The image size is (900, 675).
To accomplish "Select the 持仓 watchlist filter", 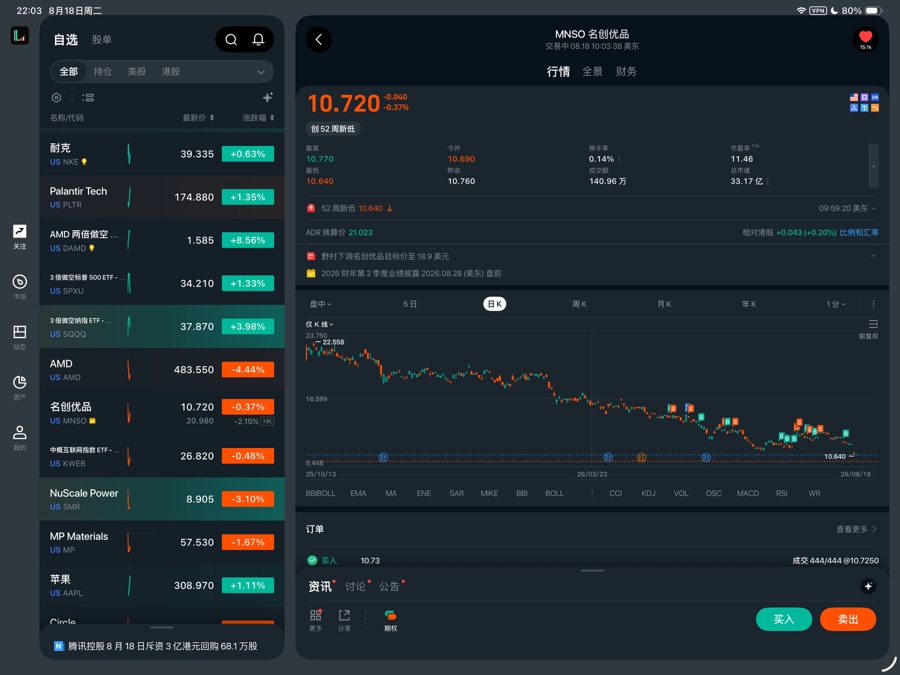I will tap(103, 72).
